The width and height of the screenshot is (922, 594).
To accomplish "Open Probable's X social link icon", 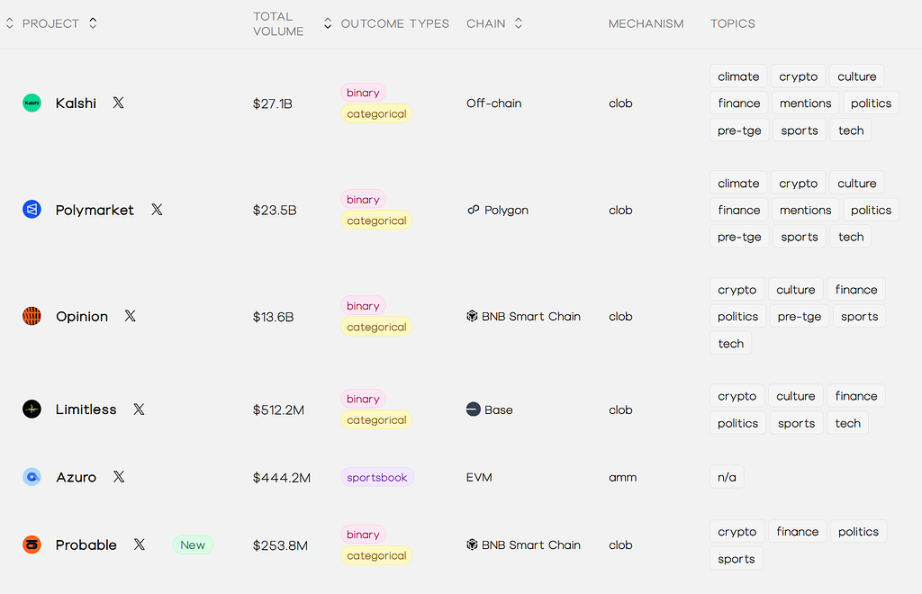I will 139,545.
